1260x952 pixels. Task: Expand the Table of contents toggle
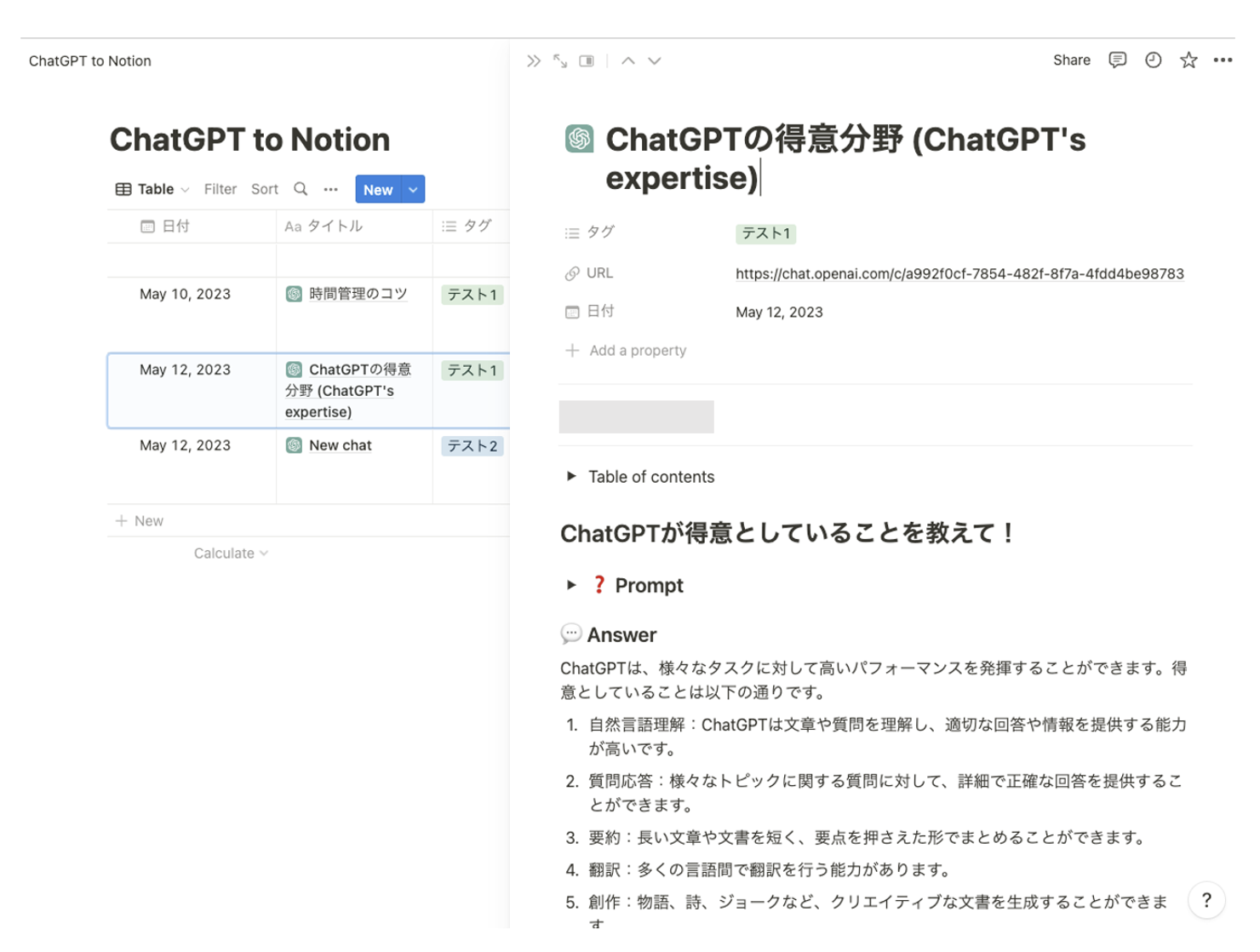tap(571, 476)
